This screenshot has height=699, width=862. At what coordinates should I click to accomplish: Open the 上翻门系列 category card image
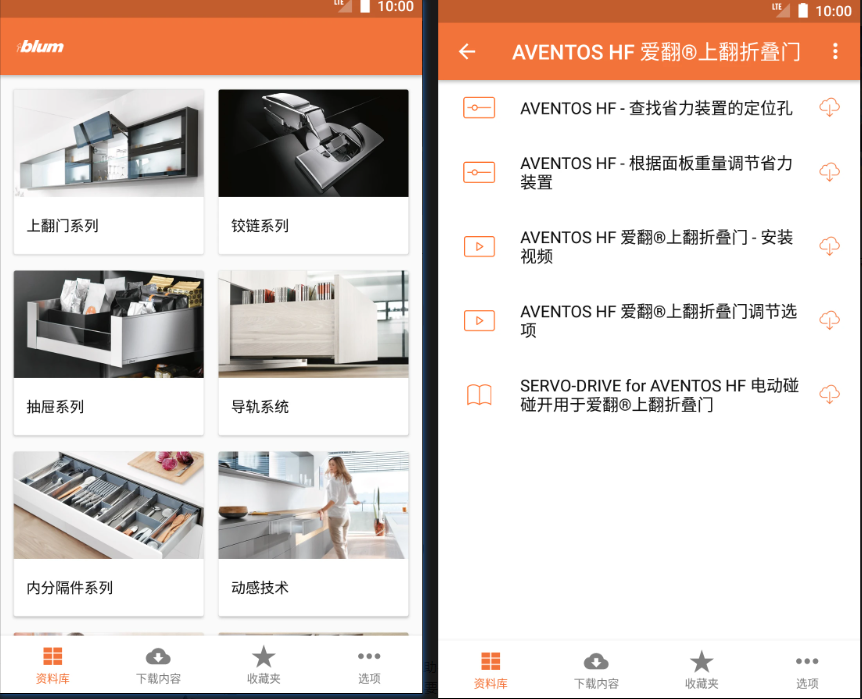[x=109, y=143]
